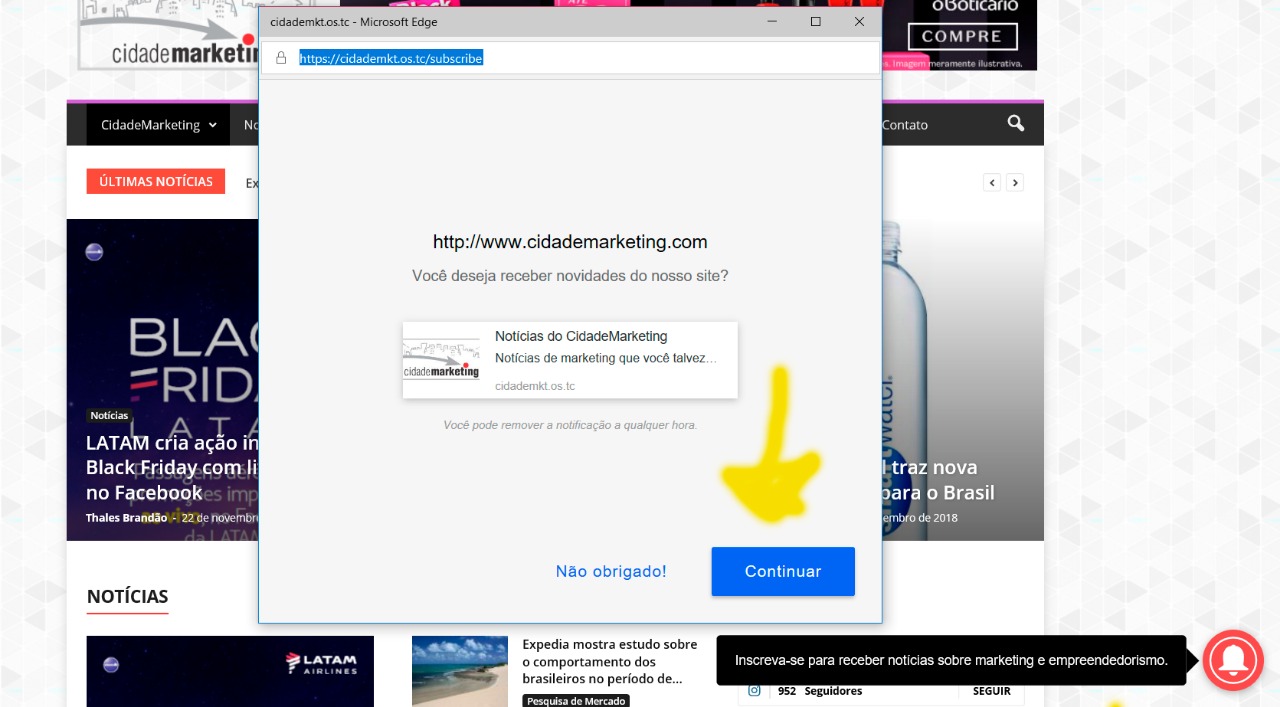The image size is (1280, 707).
Task: Open the LATAM Black Friday article headline
Action: [173, 467]
